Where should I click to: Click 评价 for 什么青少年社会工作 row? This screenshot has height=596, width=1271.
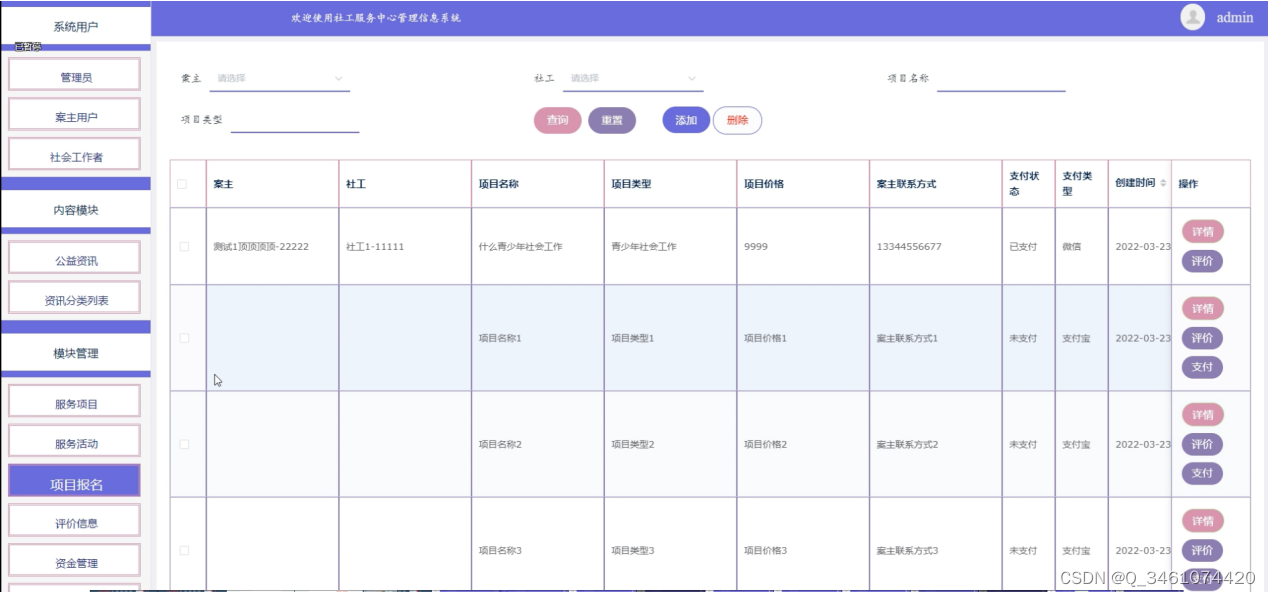pyautogui.click(x=1203, y=261)
